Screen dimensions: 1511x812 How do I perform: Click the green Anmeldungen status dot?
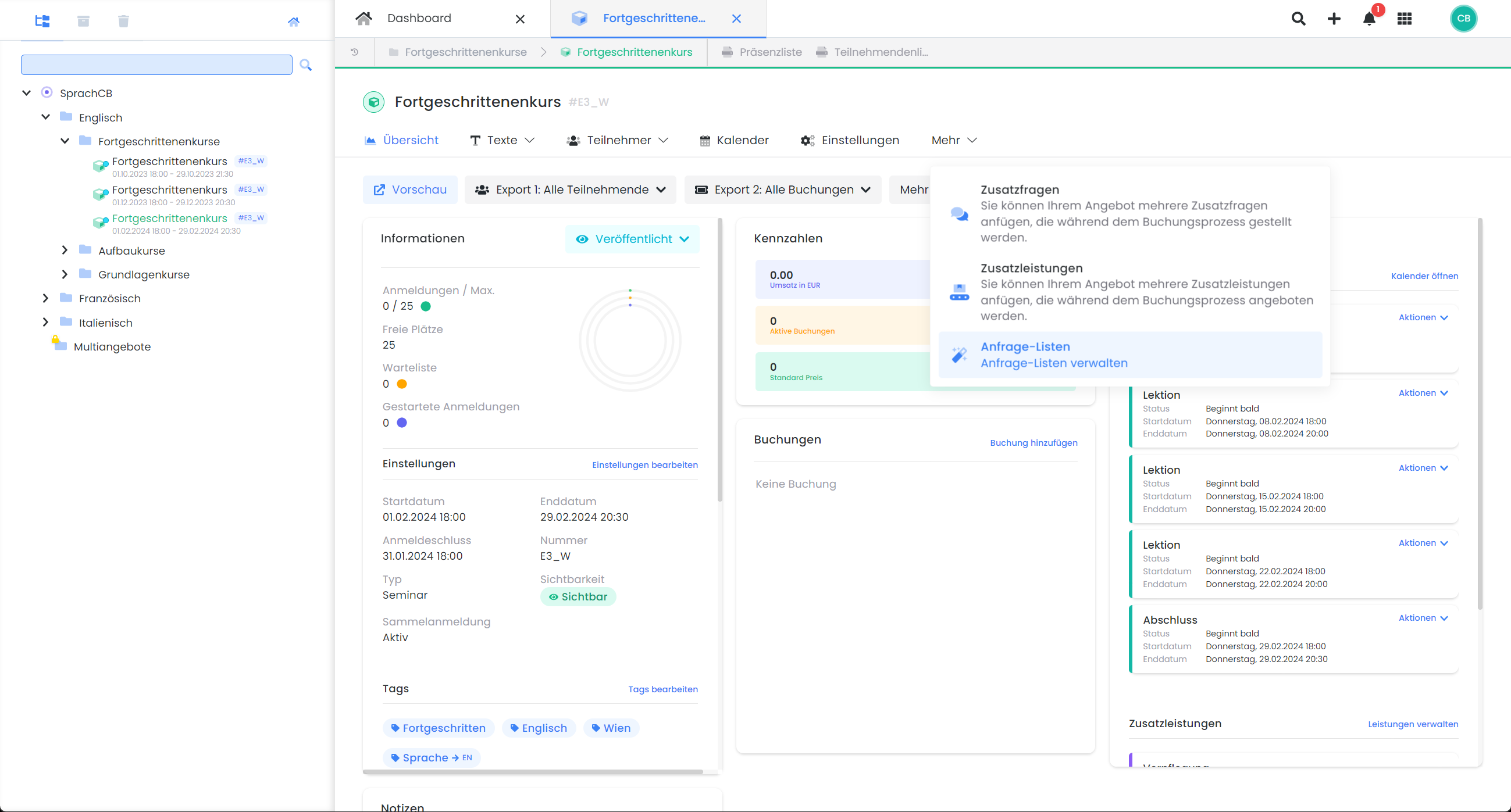point(426,306)
